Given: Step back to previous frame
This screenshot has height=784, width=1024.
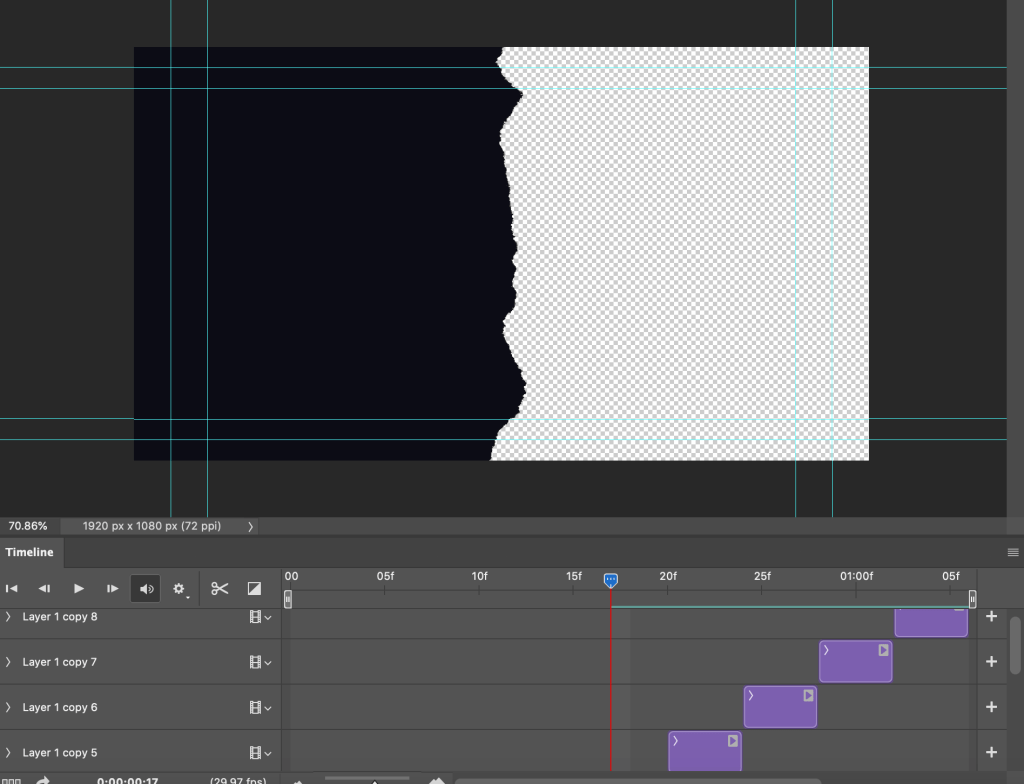Looking at the screenshot, I should click(44, 589).
